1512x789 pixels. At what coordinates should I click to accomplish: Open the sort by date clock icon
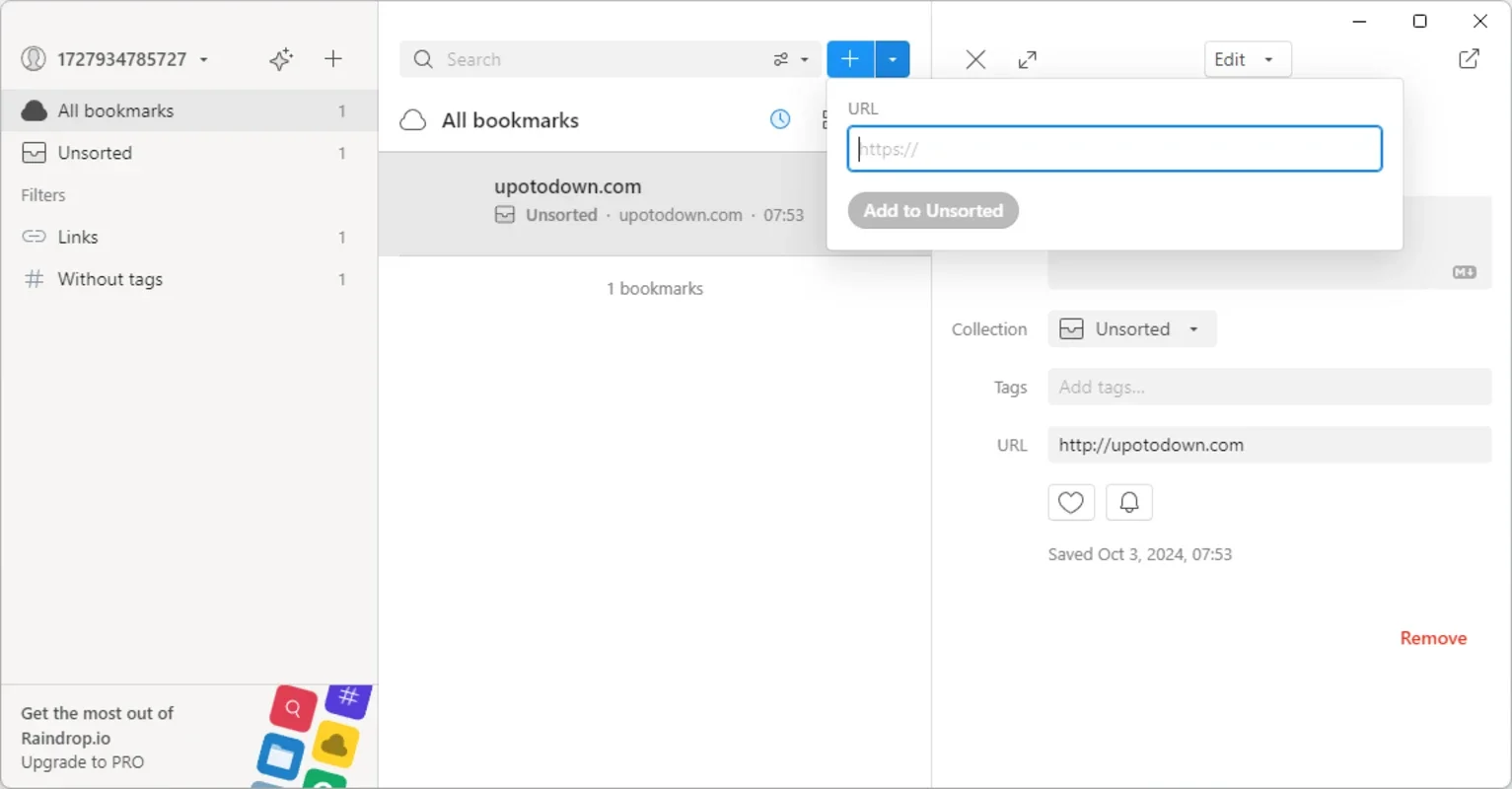[780, 119]
